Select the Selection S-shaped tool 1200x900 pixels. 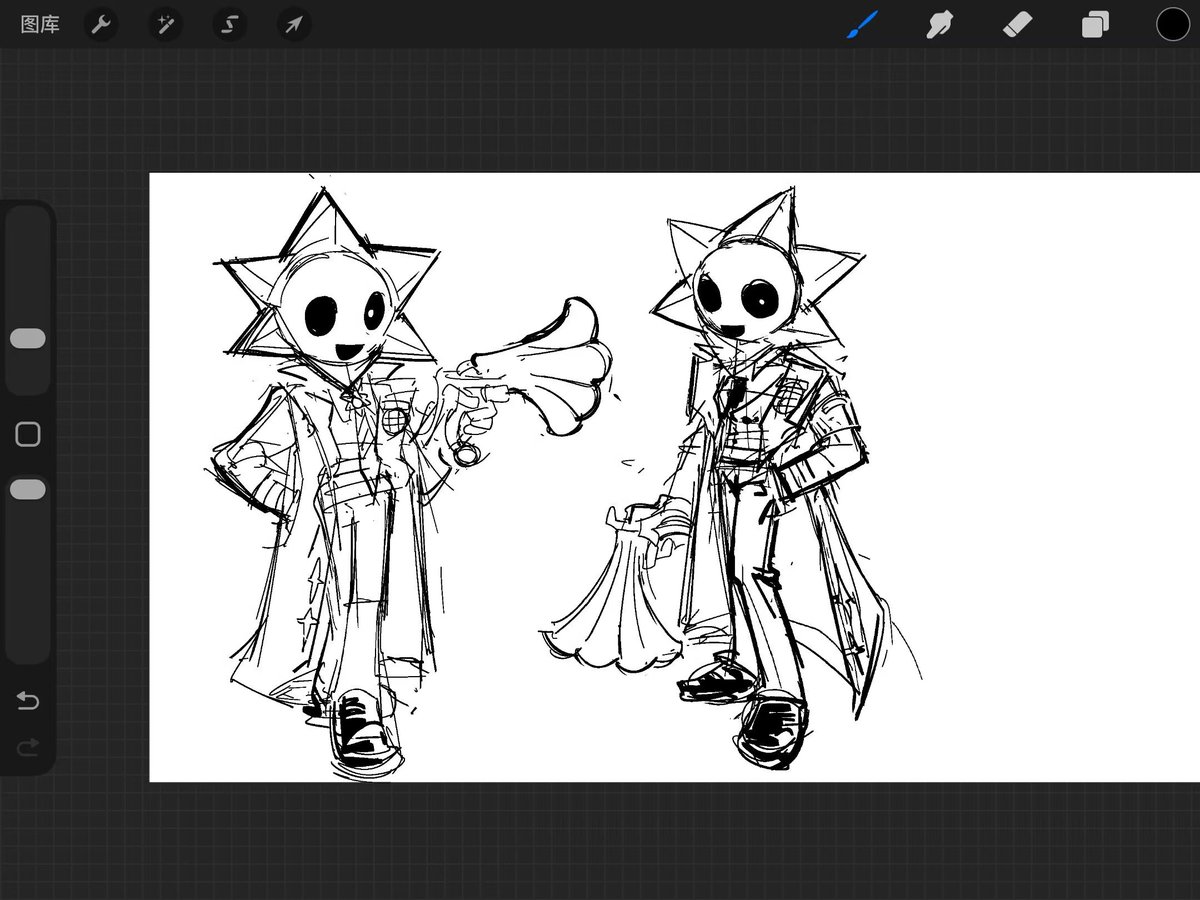pos(229,24)
